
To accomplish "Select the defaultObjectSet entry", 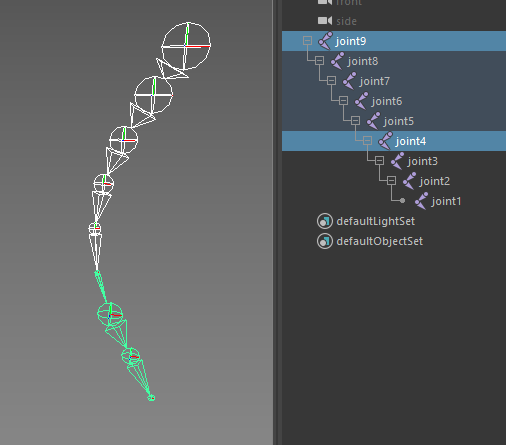I will tap(380, 241).
